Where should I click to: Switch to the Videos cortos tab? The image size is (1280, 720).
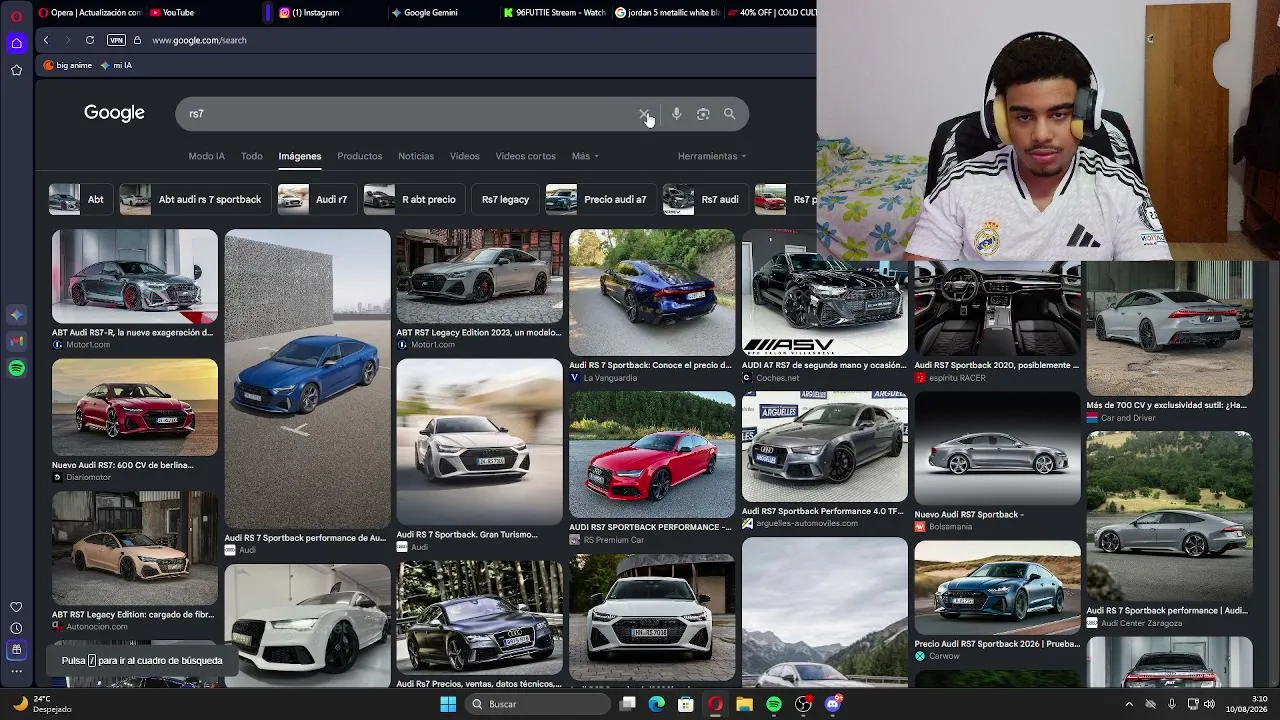(526, 156)
